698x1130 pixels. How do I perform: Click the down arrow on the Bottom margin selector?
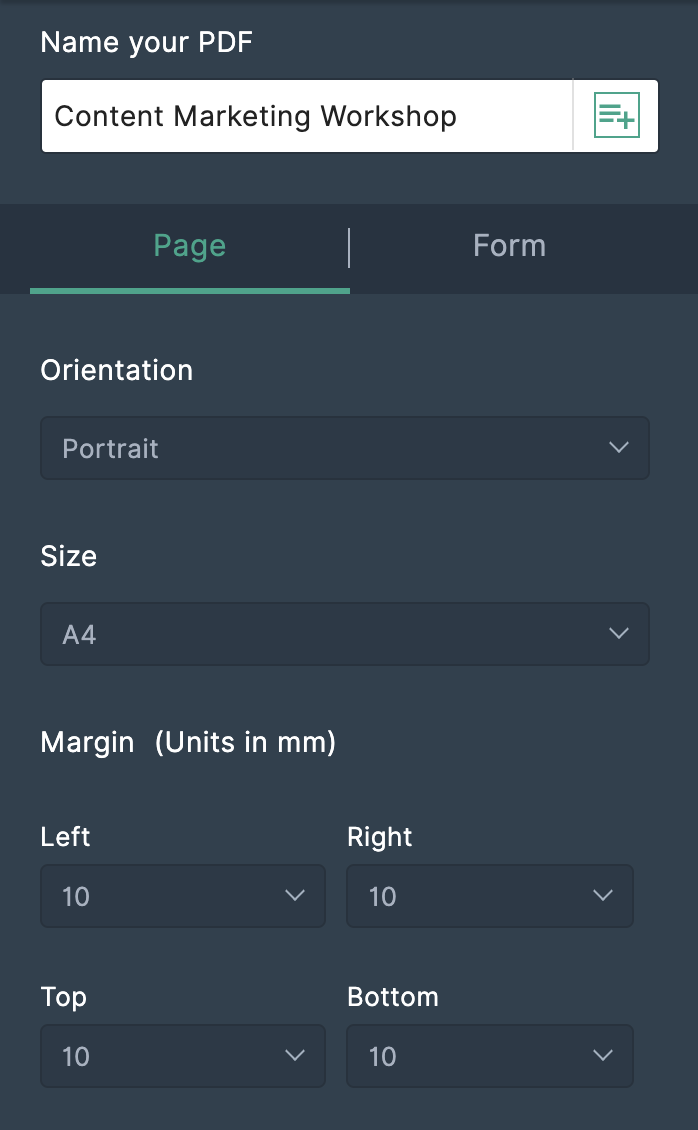(x=603, y=1056)
